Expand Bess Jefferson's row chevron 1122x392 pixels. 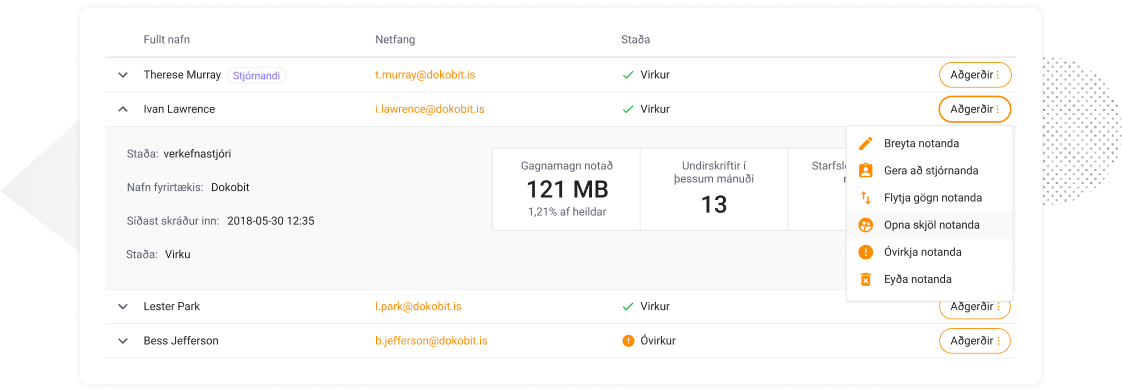[122, 340]
